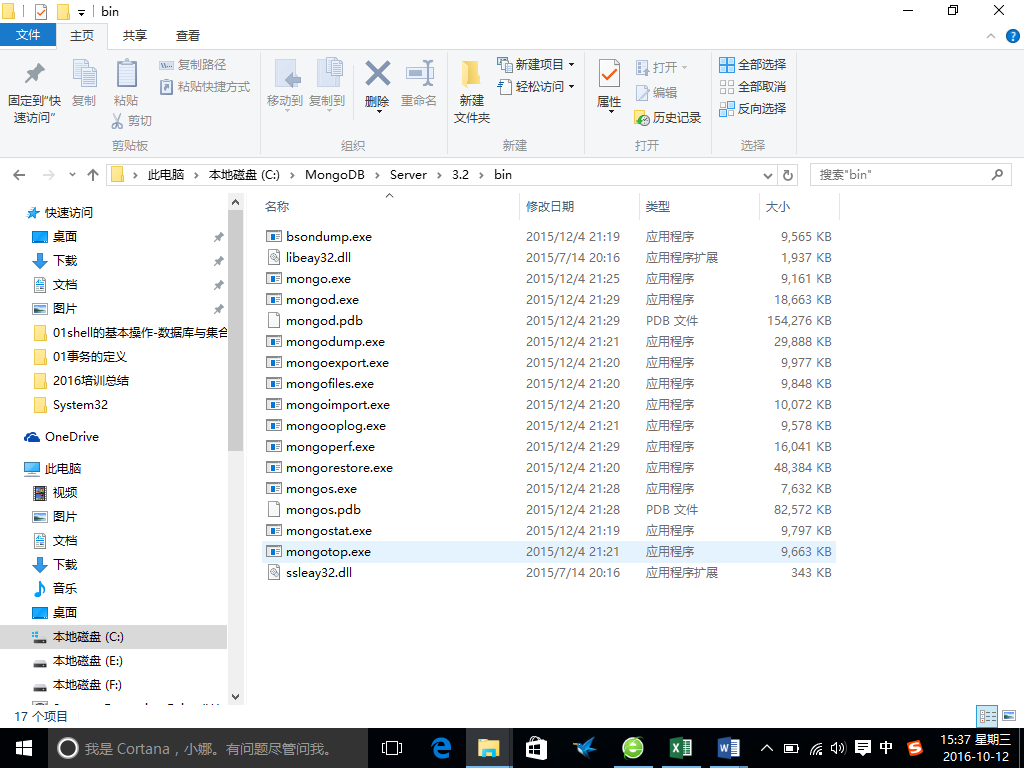
Task: Open the recent locations dropdown arrow
Action: coord(72,174)
